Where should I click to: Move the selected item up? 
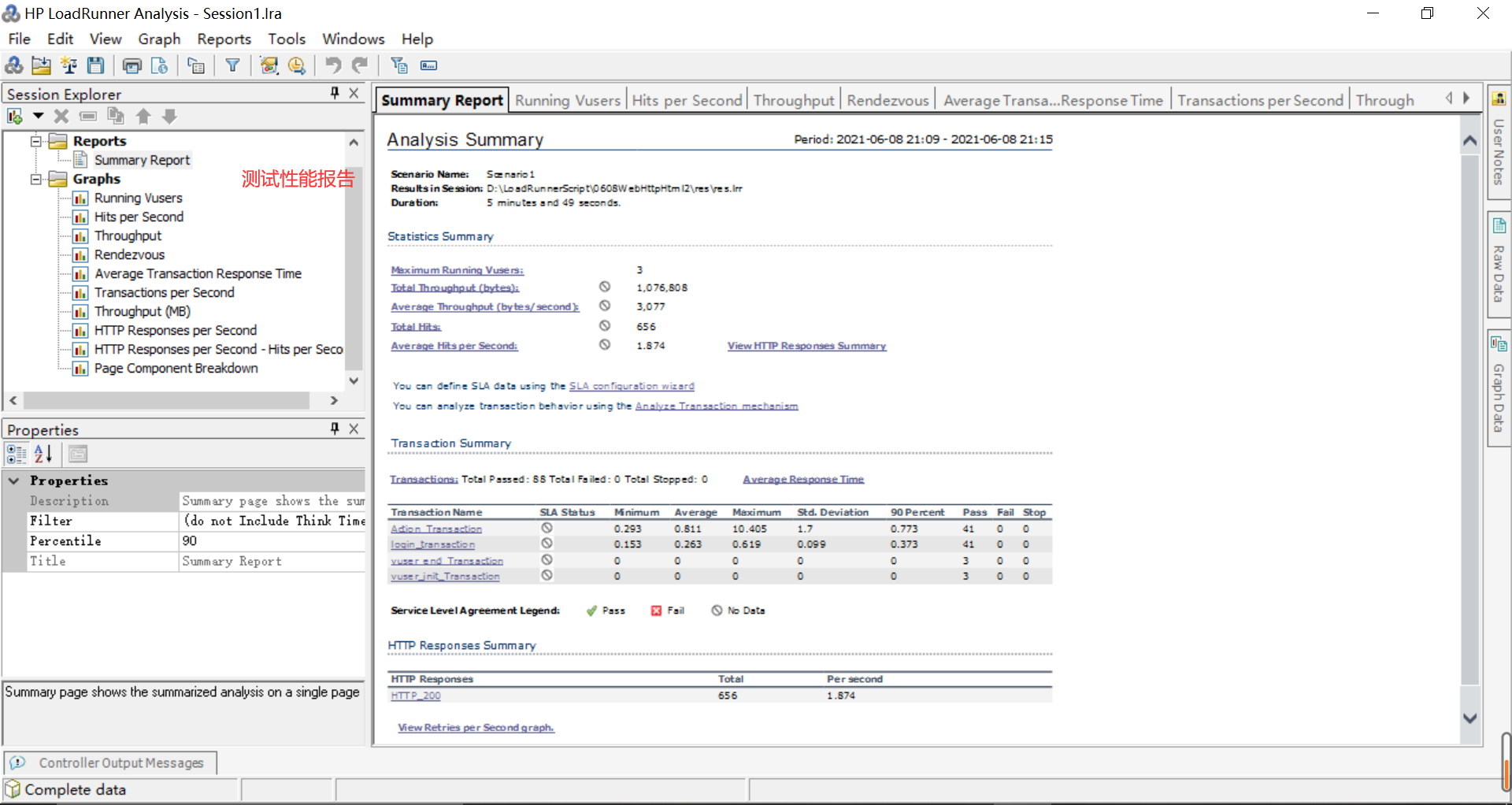(x=143, y=117)
